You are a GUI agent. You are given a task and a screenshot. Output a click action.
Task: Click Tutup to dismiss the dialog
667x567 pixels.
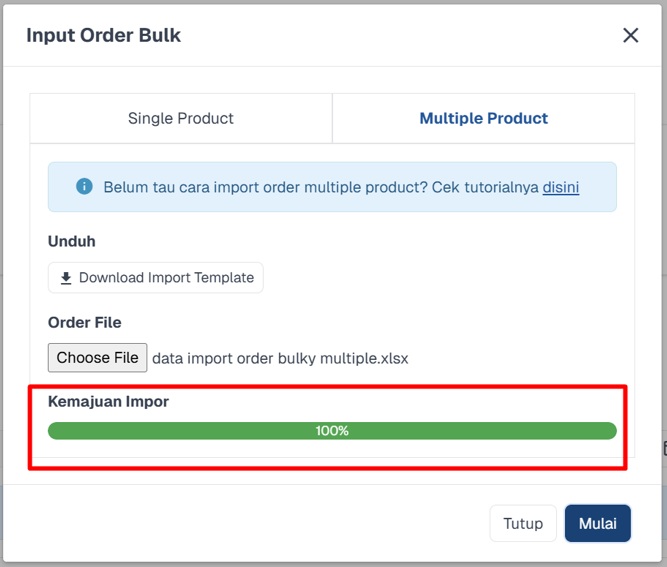click(x=523, y=523)
